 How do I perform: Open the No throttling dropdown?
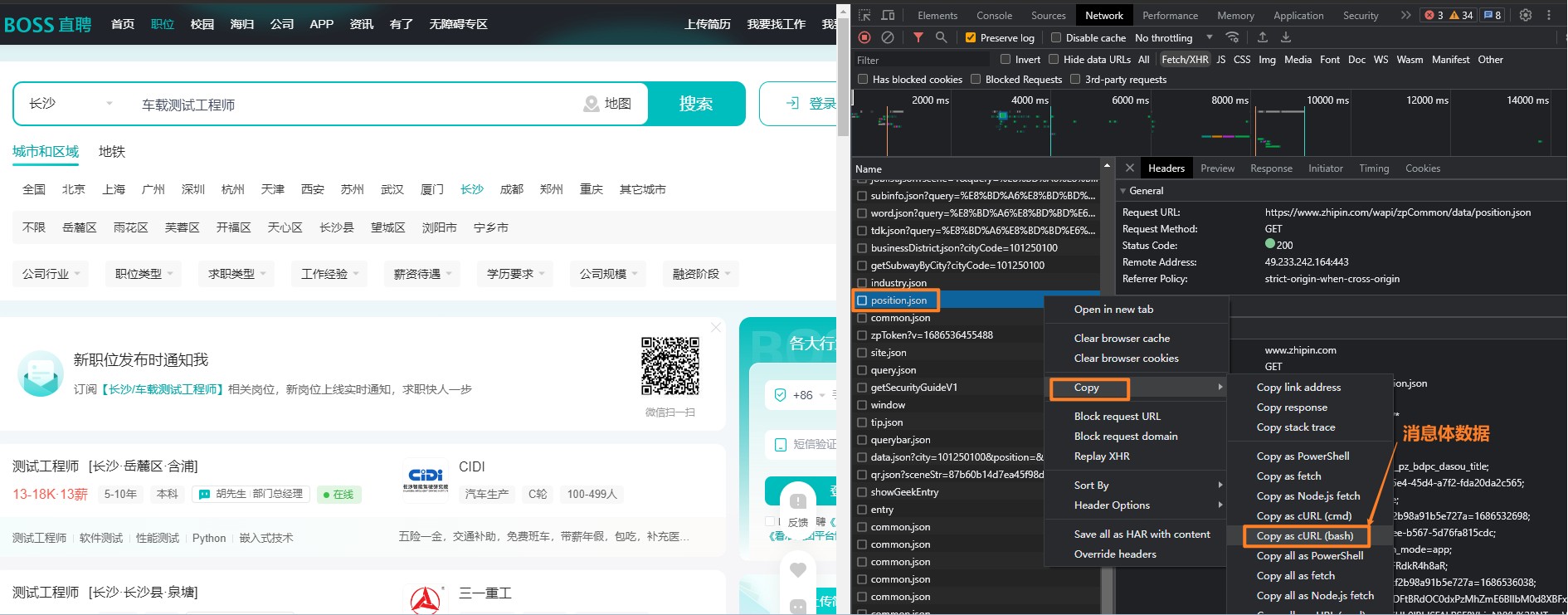click(1173, 37)
